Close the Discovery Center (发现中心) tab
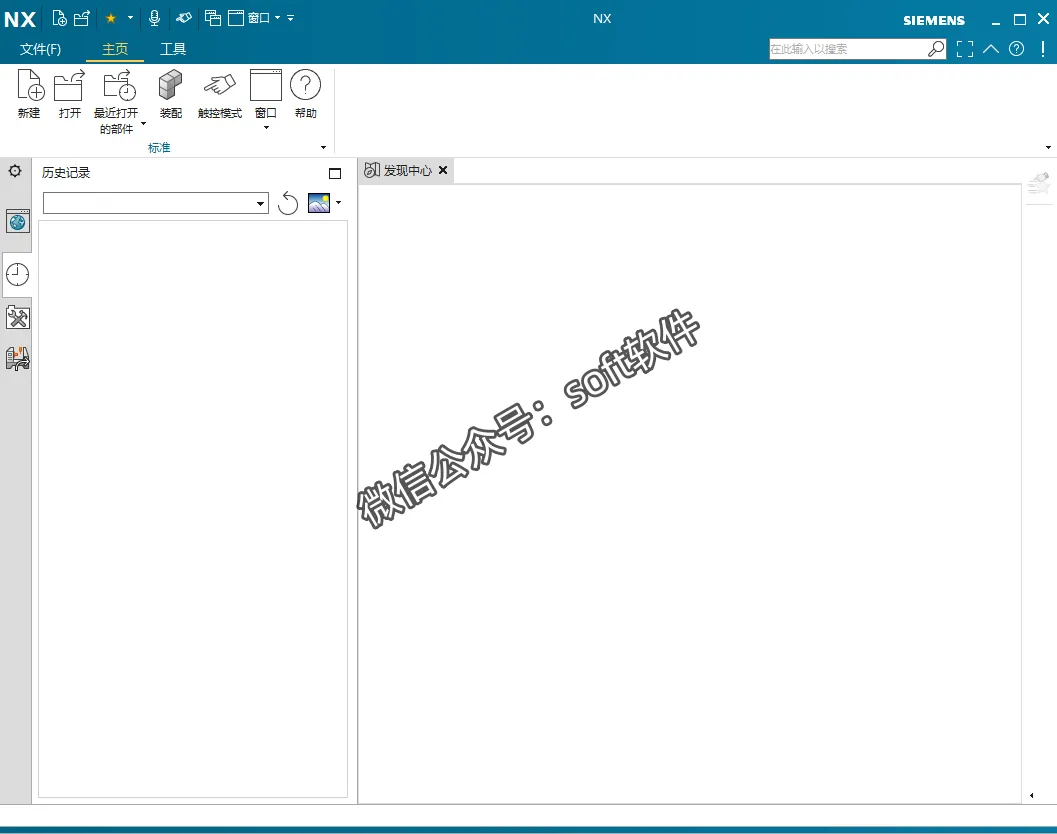This screenshot has width=1057, height=834. click(x=443, y=170)
